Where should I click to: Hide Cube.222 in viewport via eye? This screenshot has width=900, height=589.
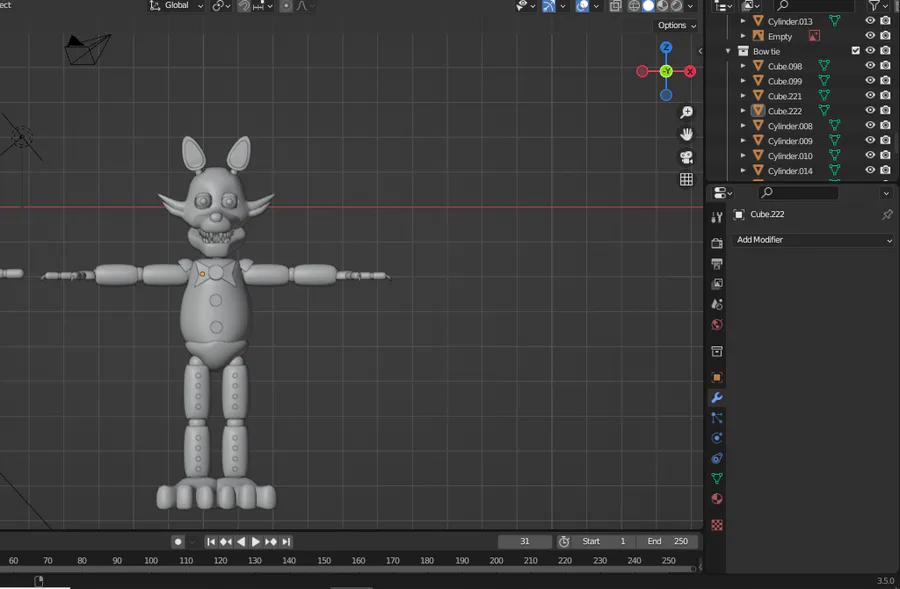(x=870, y=110)
